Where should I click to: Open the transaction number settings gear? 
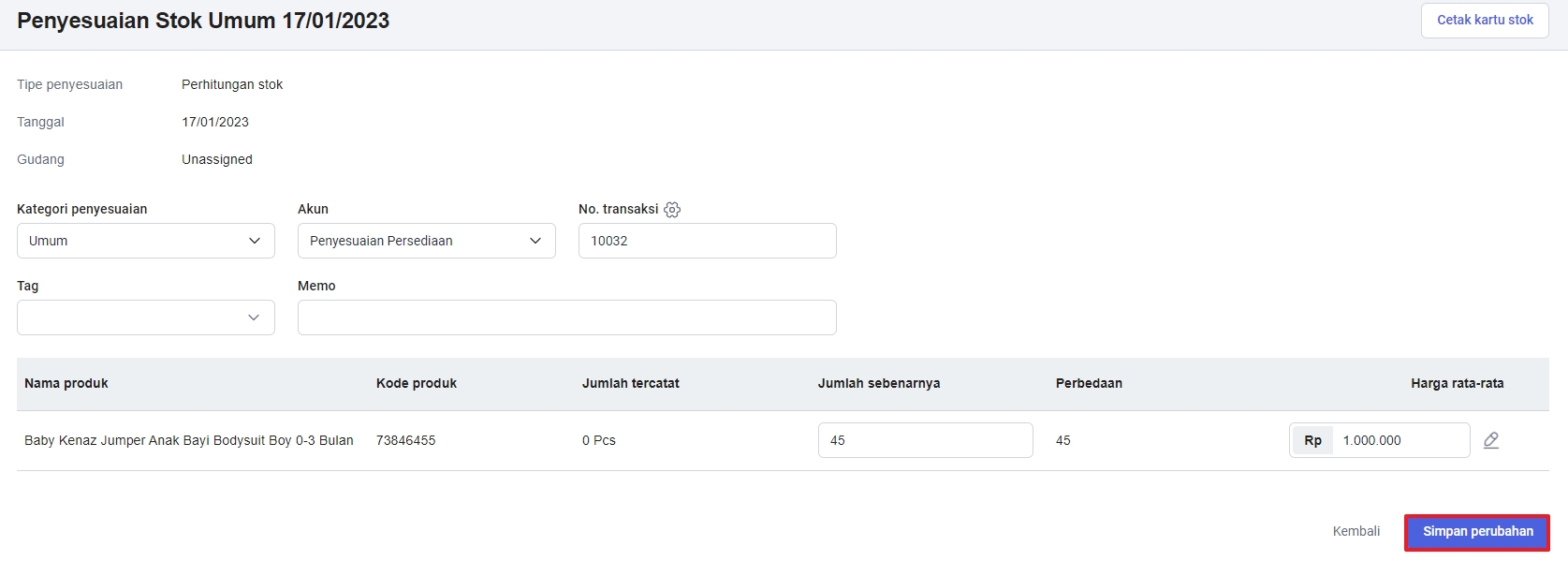(672, 210)
